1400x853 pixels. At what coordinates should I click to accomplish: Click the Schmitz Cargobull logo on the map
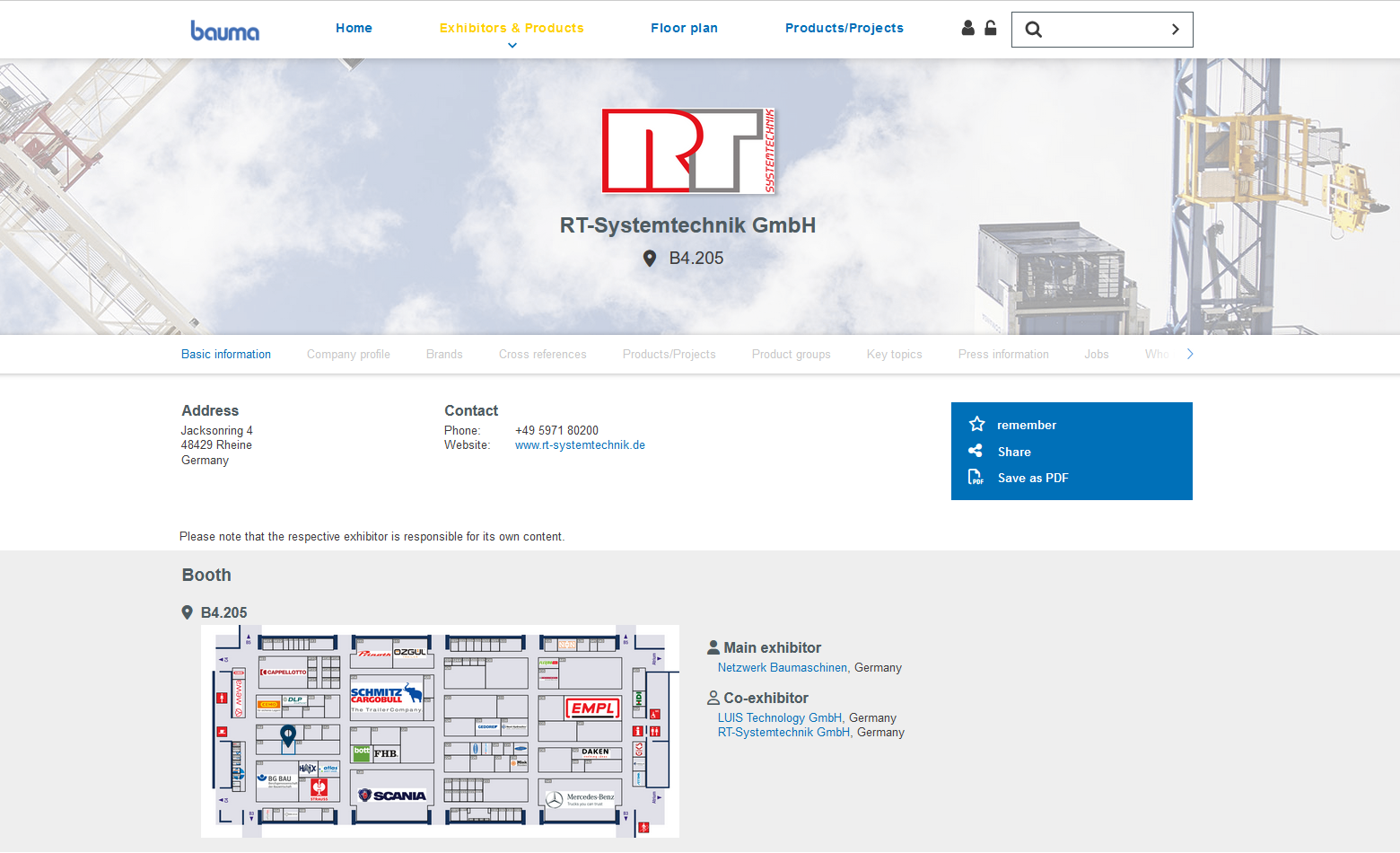386,698
